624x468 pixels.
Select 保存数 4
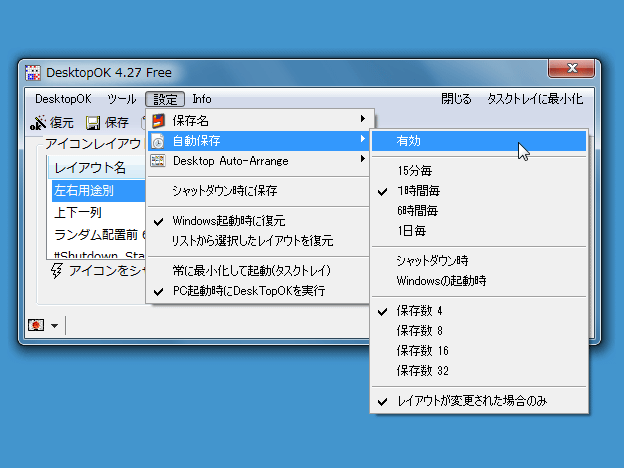(x=479, y=311)
